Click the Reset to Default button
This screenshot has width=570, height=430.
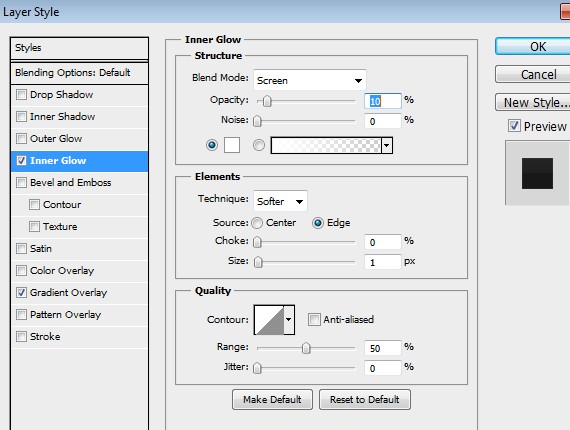click(365, 399)
